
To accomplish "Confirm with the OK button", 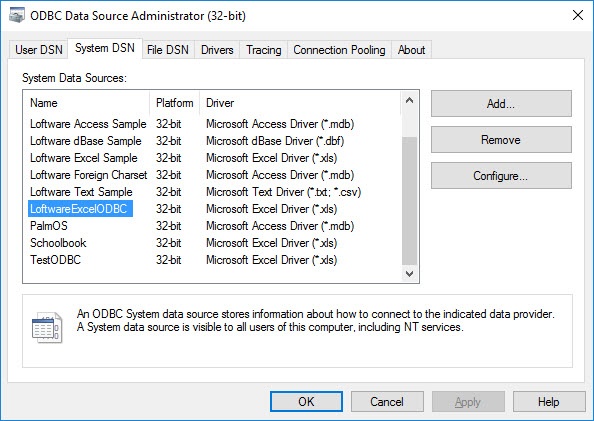I will [306, 401].
